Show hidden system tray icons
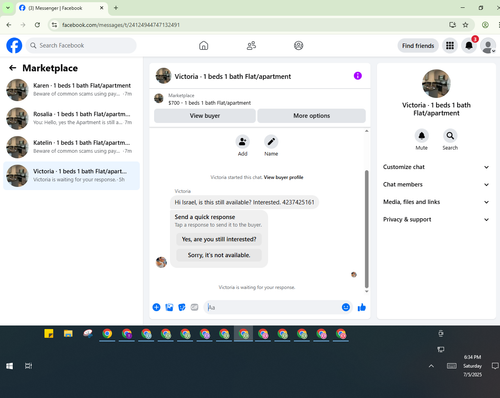 pyautogui.click(x=431, y=366)
